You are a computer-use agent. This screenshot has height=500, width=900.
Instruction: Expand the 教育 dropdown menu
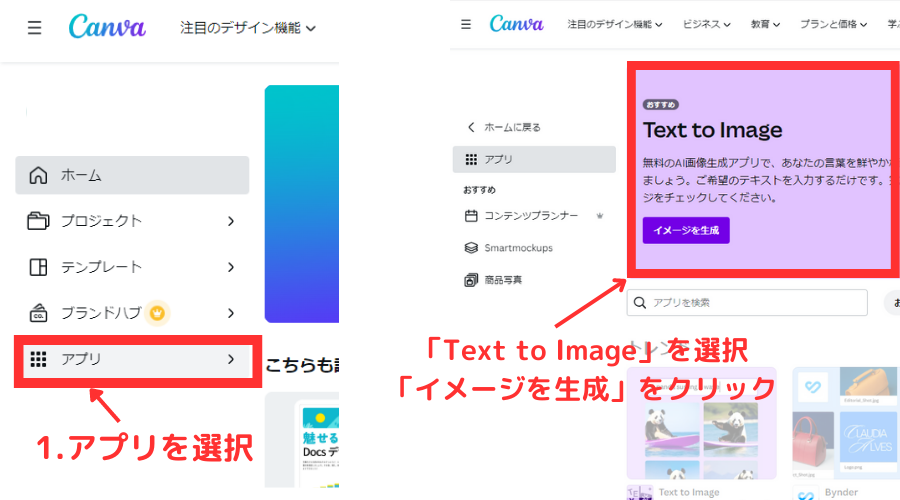click(x=765, y=24)
